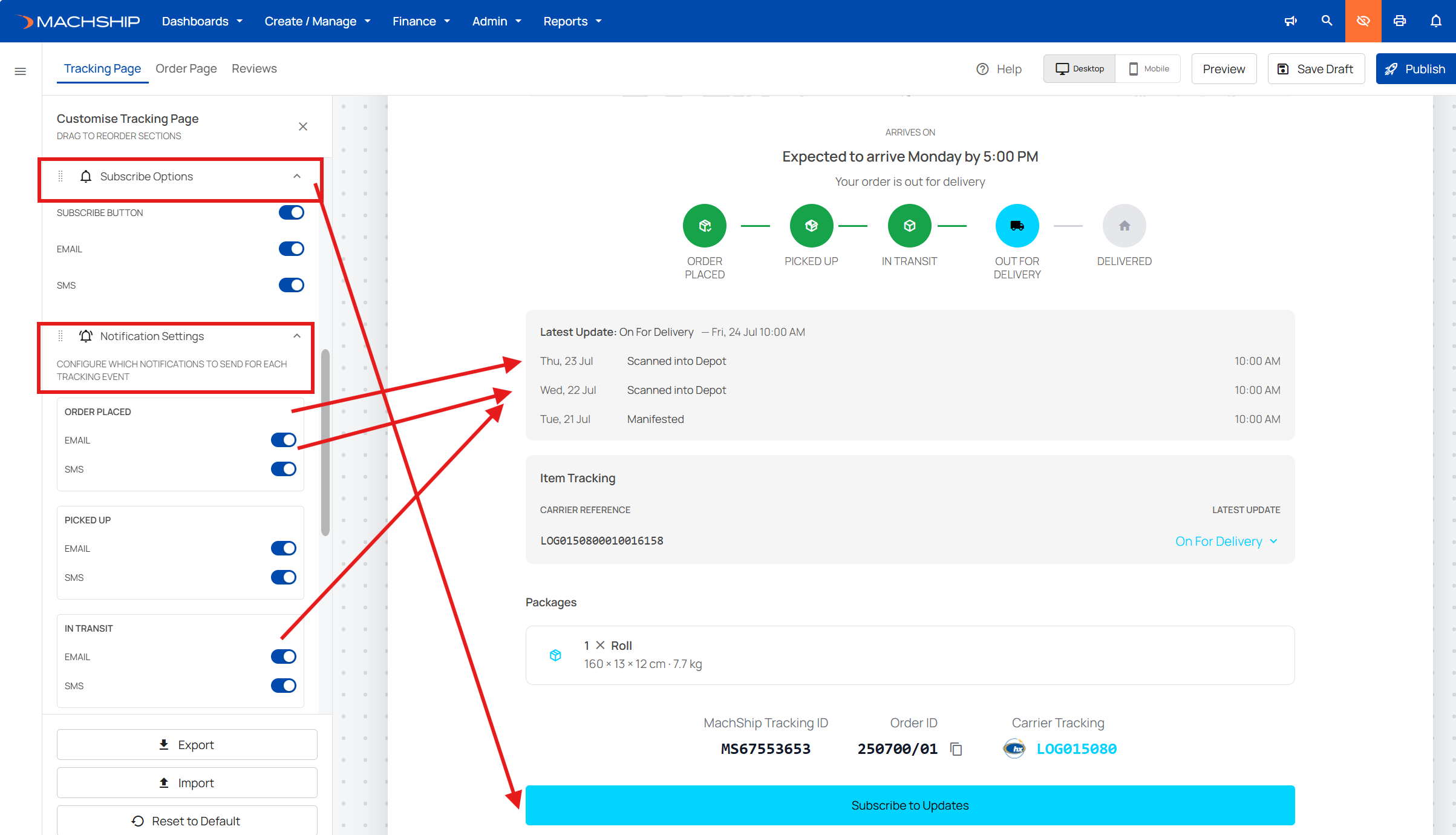Close the Customise Tracking Page panel

coord(303,126)
